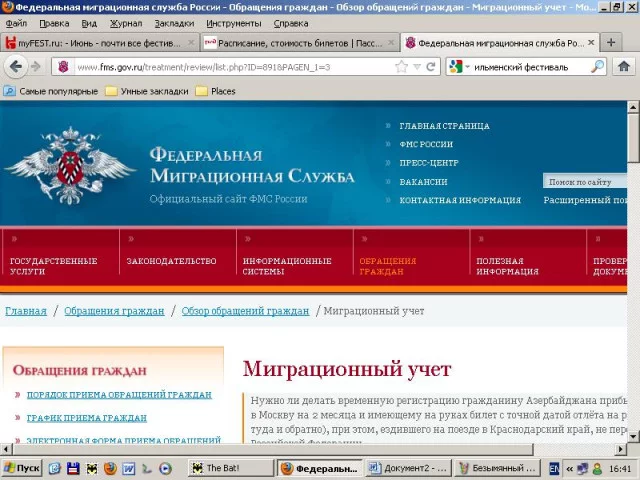
Task: Click the floppy disk quick launch icon
Action: tap(73, 468)
